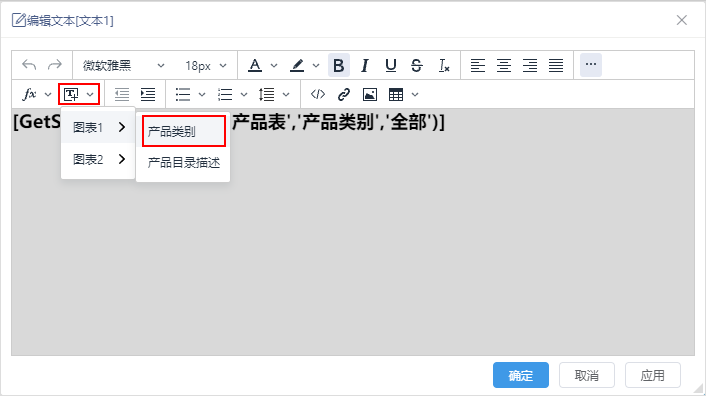Toggle italic formatting
This screenshot has width=706, height=396.
pos(365,66)
